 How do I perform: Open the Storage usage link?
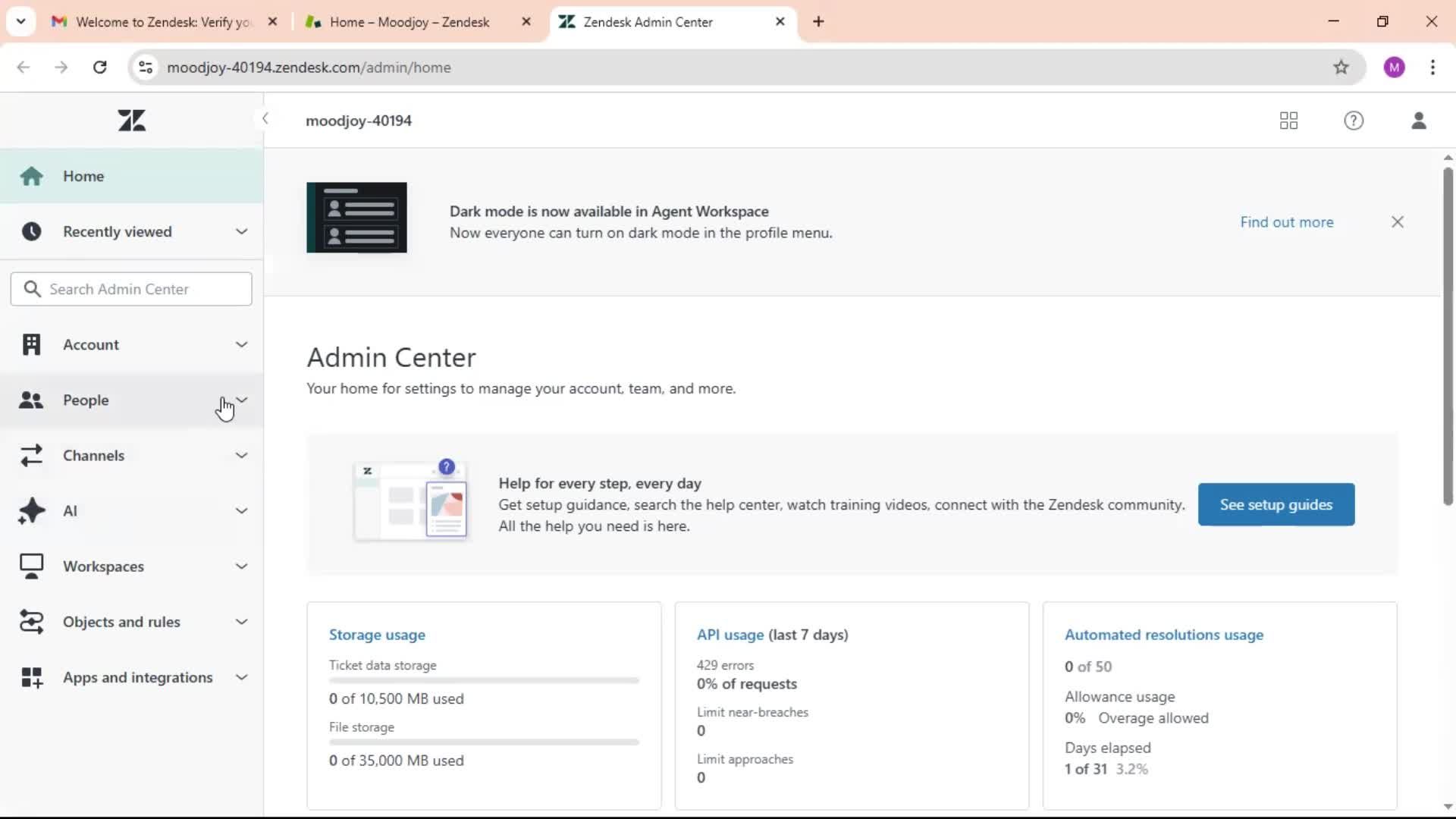[377, 635]
